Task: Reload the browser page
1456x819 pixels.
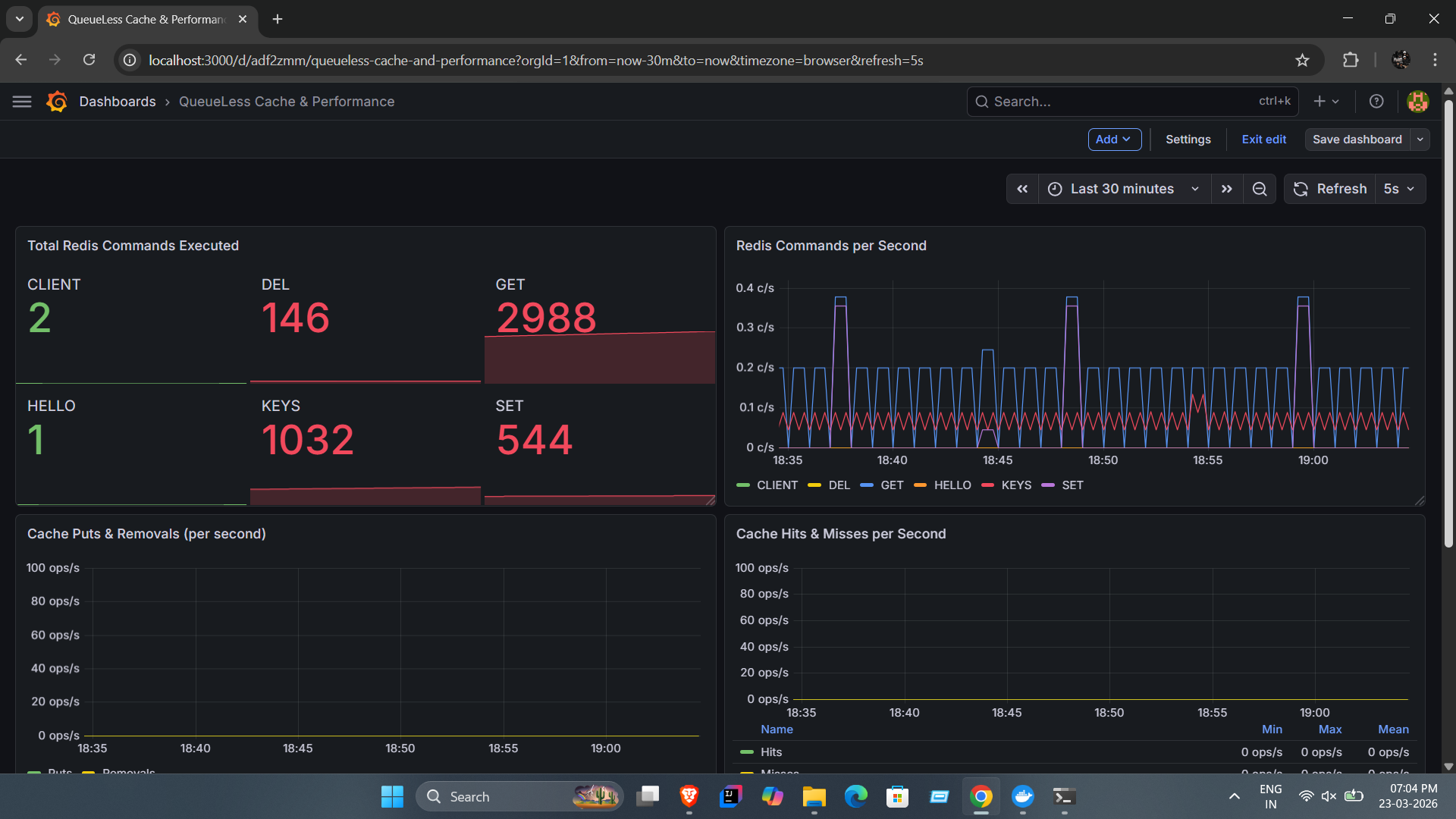Action: pos(89,60)
